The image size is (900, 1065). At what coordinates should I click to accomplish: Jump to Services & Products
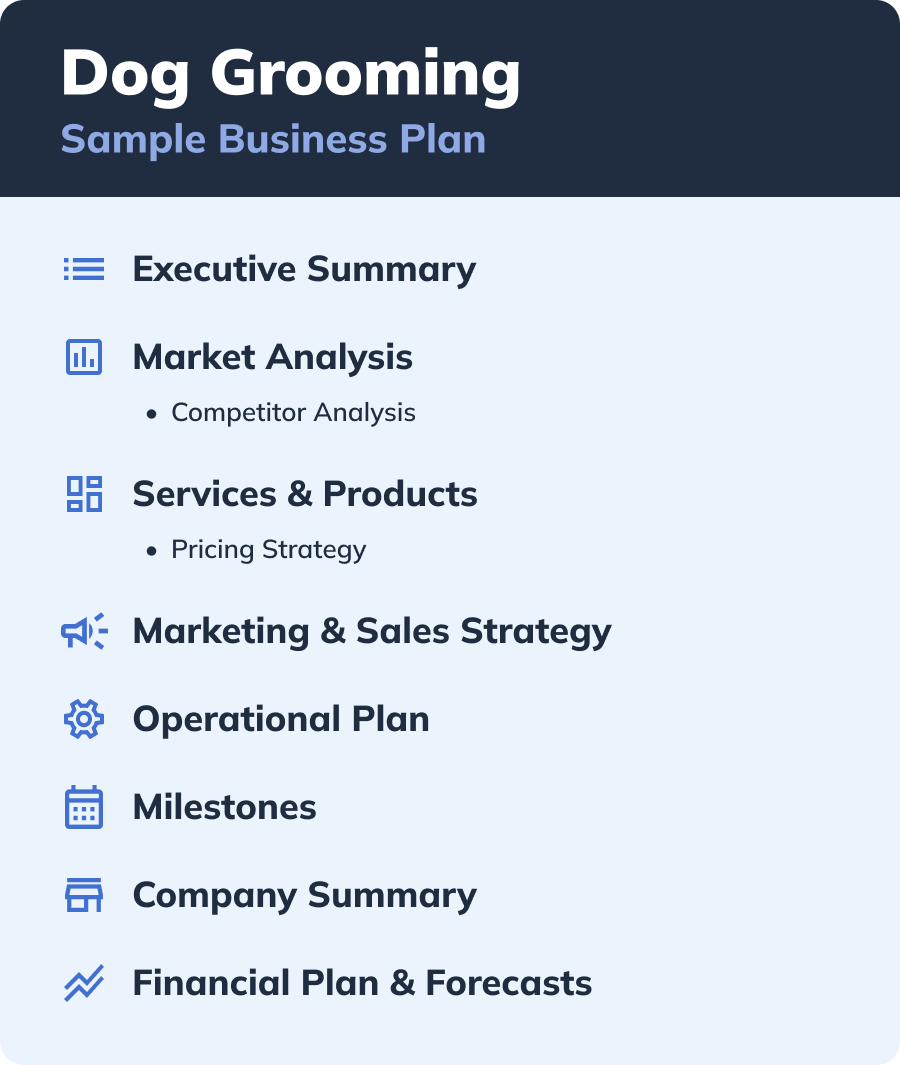pyautogui.click(x=305, y=494)
